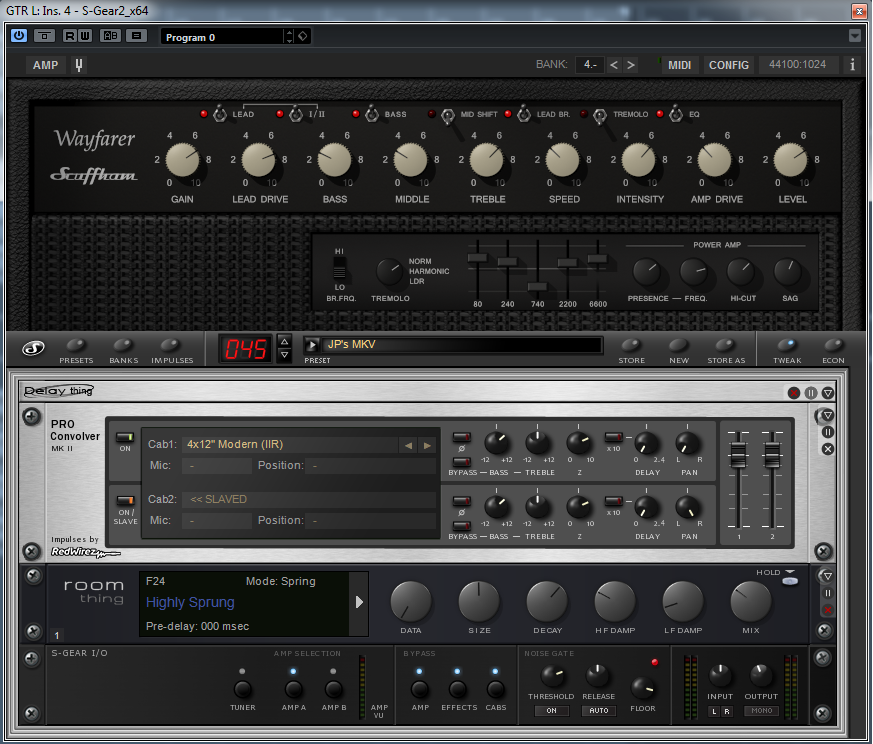This screenshot has height=744, width=873.
Task: Click the STORE AS button
Action: point(725,345)
